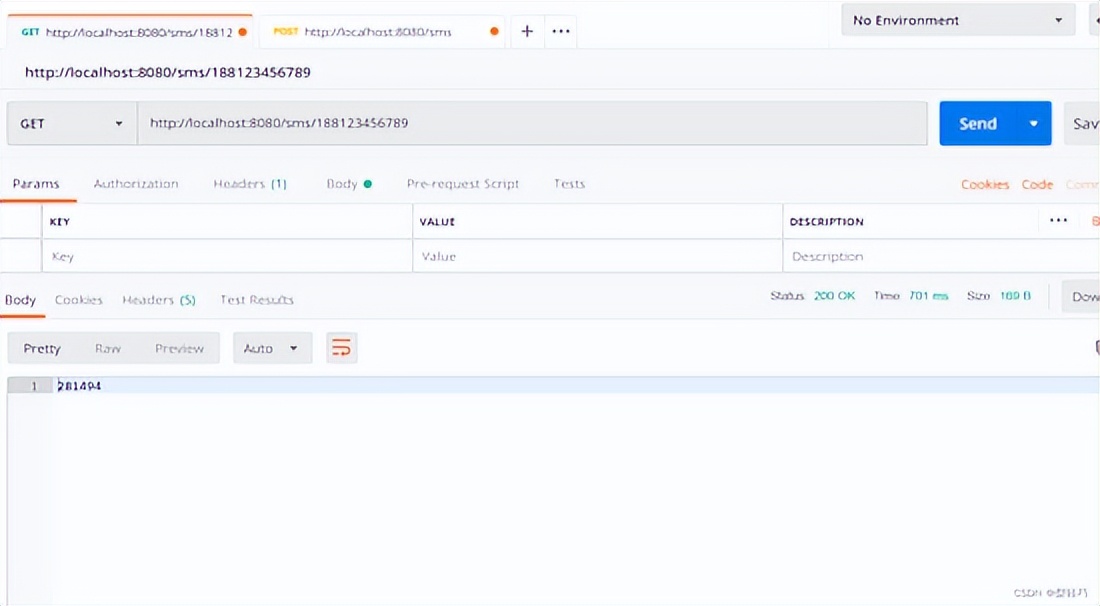
Task: Focus the request URL input field
Action: (x=532, y=123)
